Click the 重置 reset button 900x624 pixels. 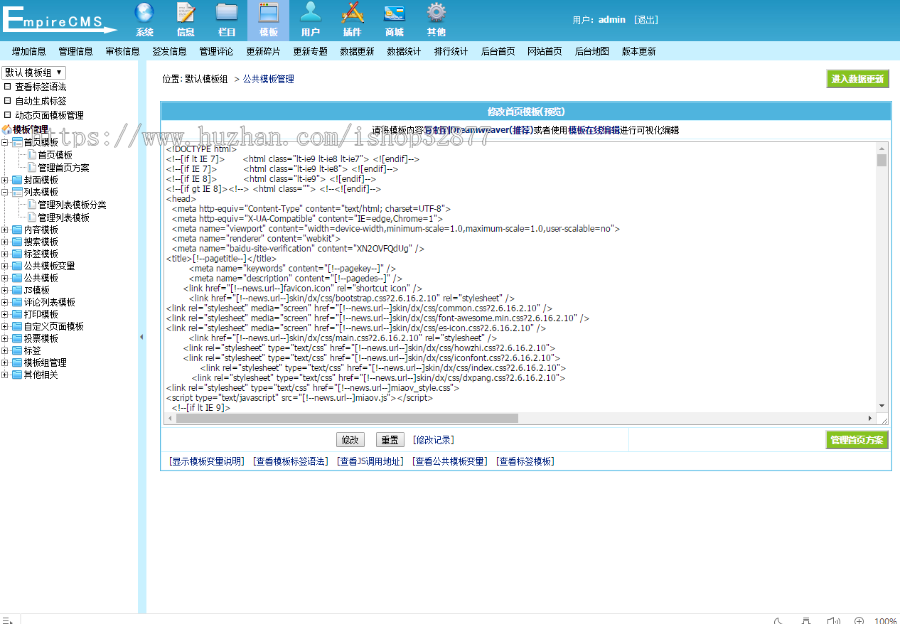[x=390, y=440]
